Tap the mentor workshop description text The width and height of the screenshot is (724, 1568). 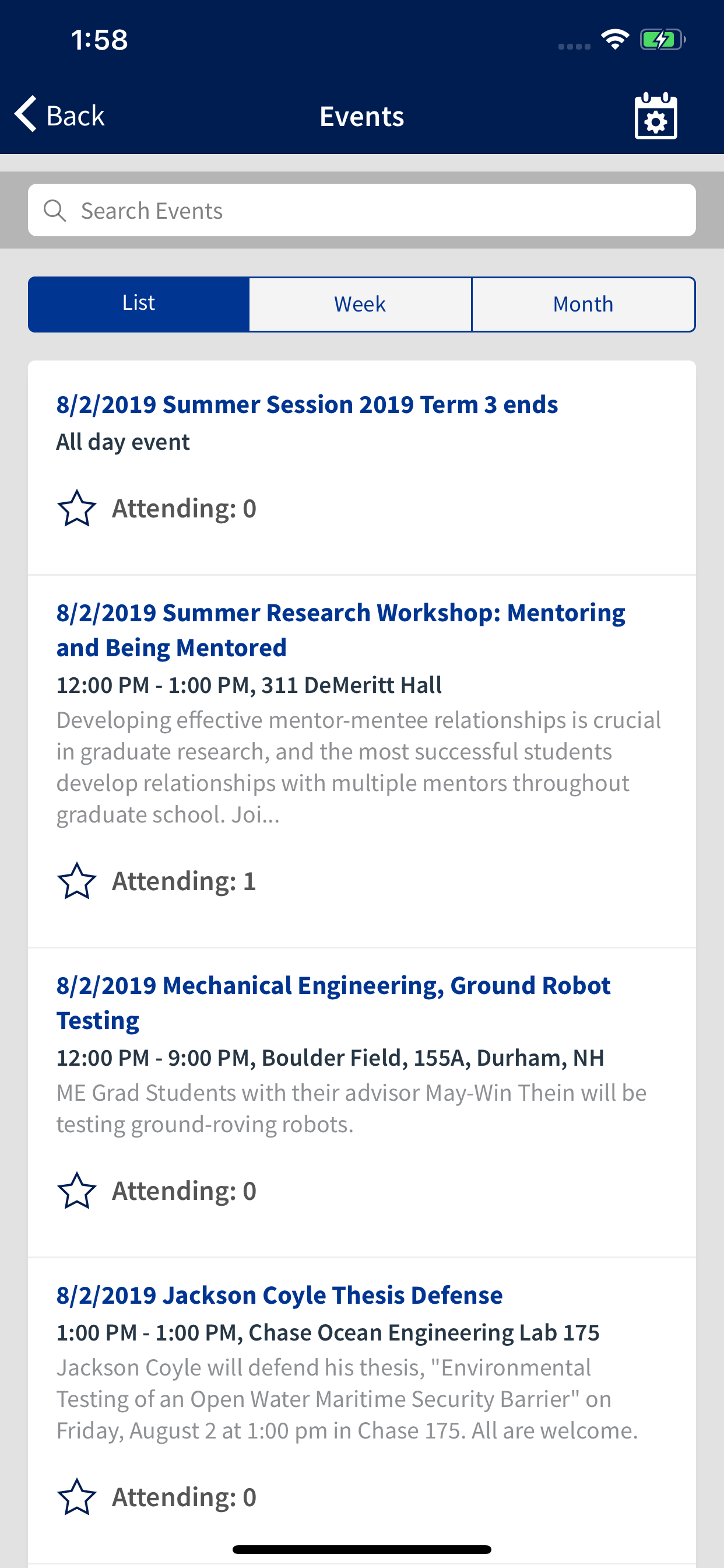pos(359,767)
